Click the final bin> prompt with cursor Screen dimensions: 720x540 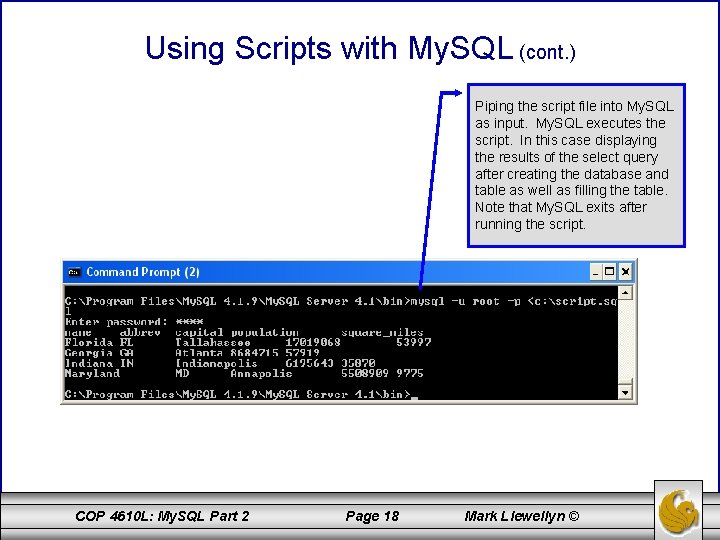[x=241, y=394]
